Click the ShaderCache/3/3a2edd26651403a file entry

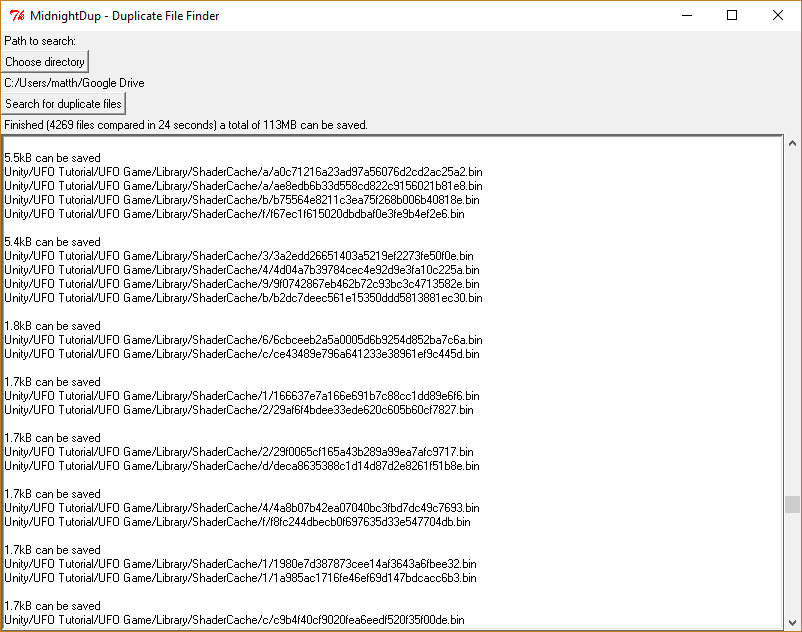[239, 256]
